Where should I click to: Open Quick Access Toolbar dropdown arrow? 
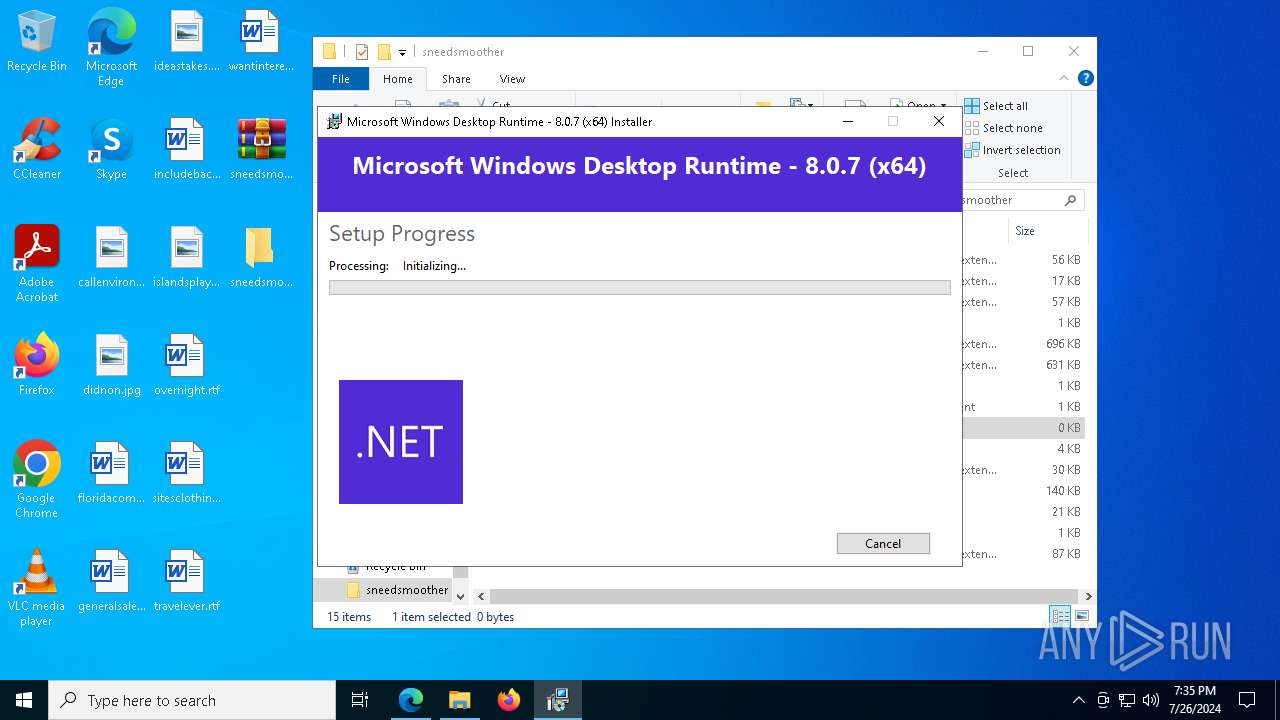pos(402,52)
